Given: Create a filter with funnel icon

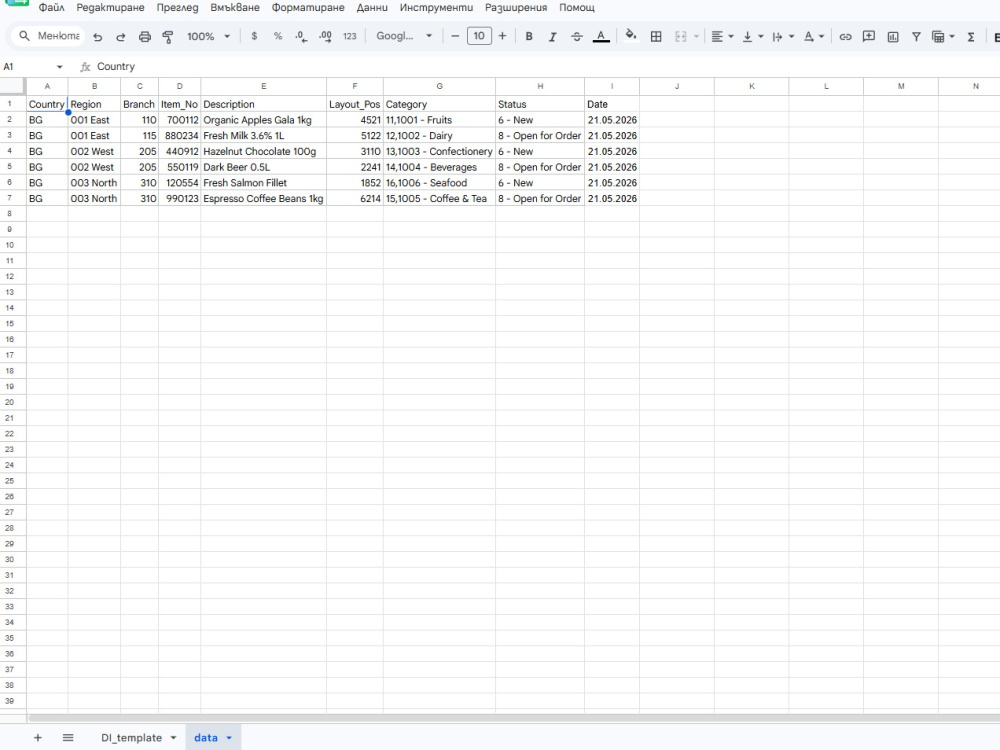Looking at the screenshot, I should (916, 36).
